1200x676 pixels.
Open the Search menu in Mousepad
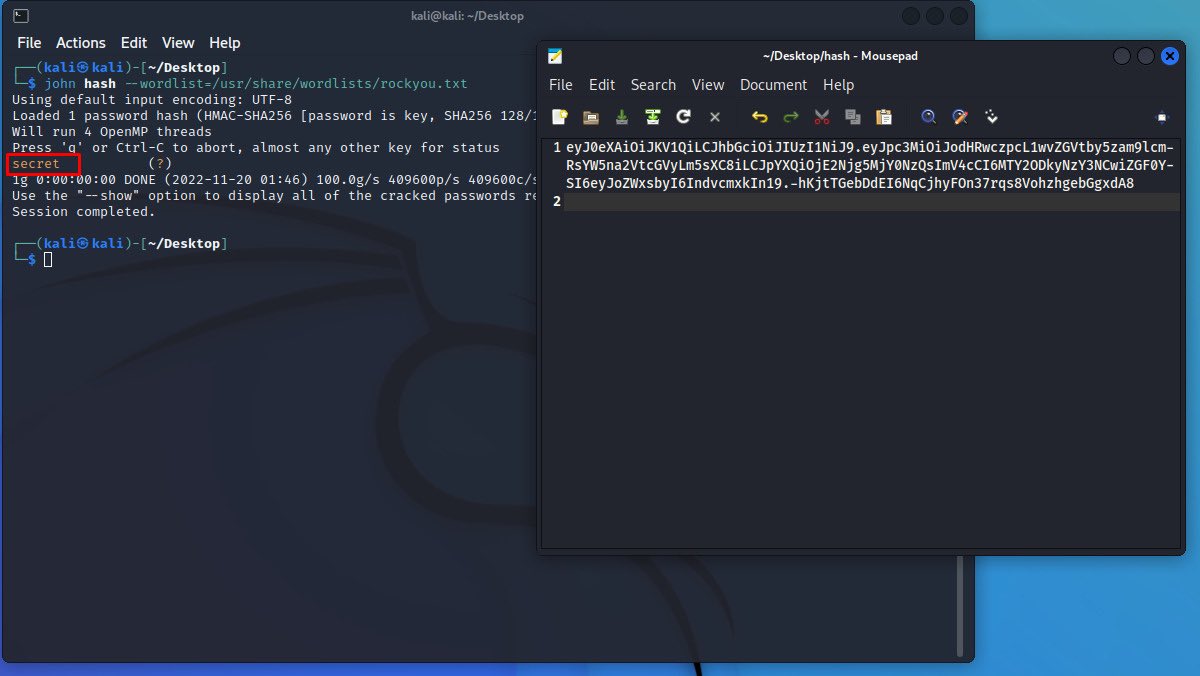pos(653,85)
